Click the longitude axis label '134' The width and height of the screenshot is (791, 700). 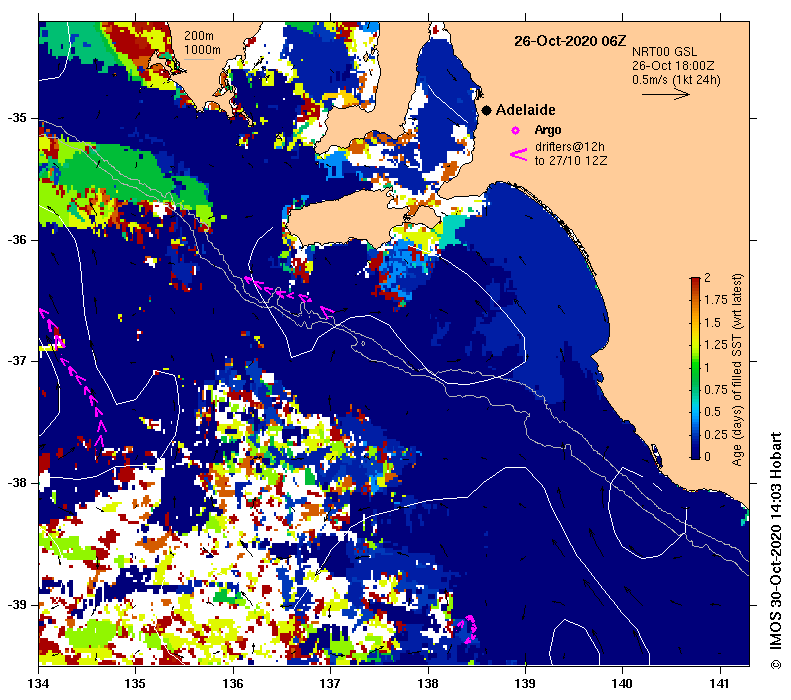pyautogui.click(x=38, y=684)
